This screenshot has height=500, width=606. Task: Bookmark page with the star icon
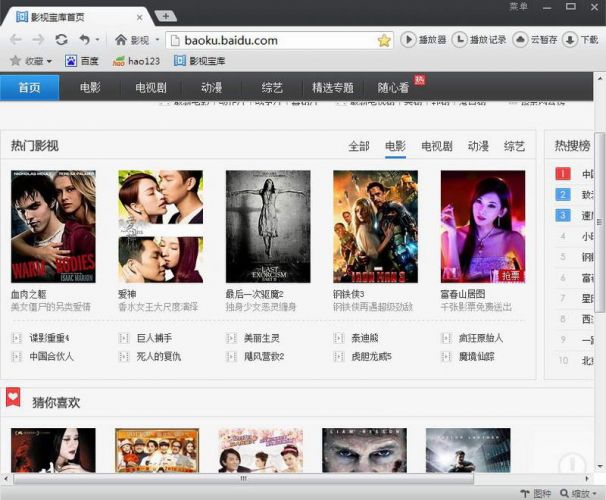[x=384, y=40]
